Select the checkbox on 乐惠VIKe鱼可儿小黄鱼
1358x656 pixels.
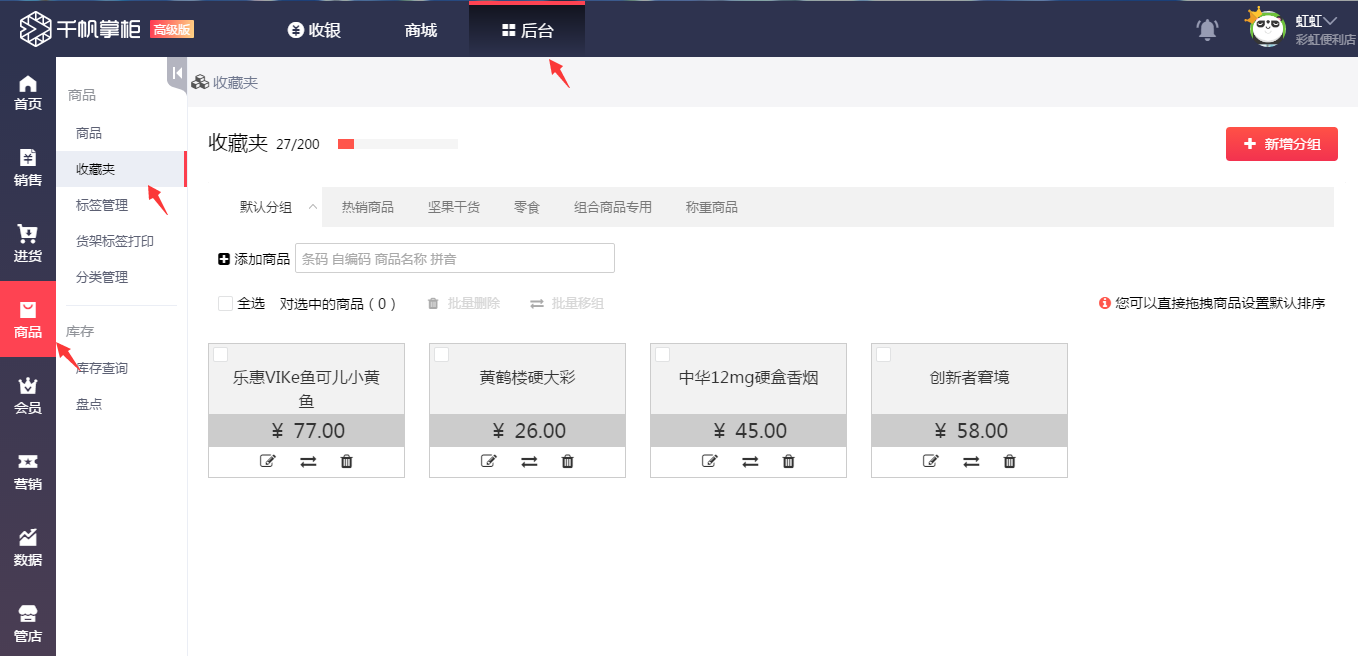pyautogui.click(x=218, y=353)
